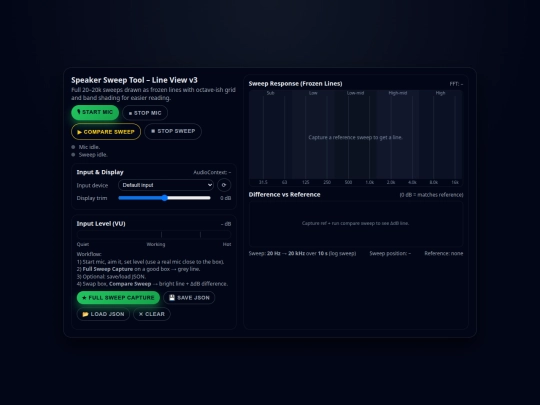Click the 'Mic idle.' status text

click(89, 147)
